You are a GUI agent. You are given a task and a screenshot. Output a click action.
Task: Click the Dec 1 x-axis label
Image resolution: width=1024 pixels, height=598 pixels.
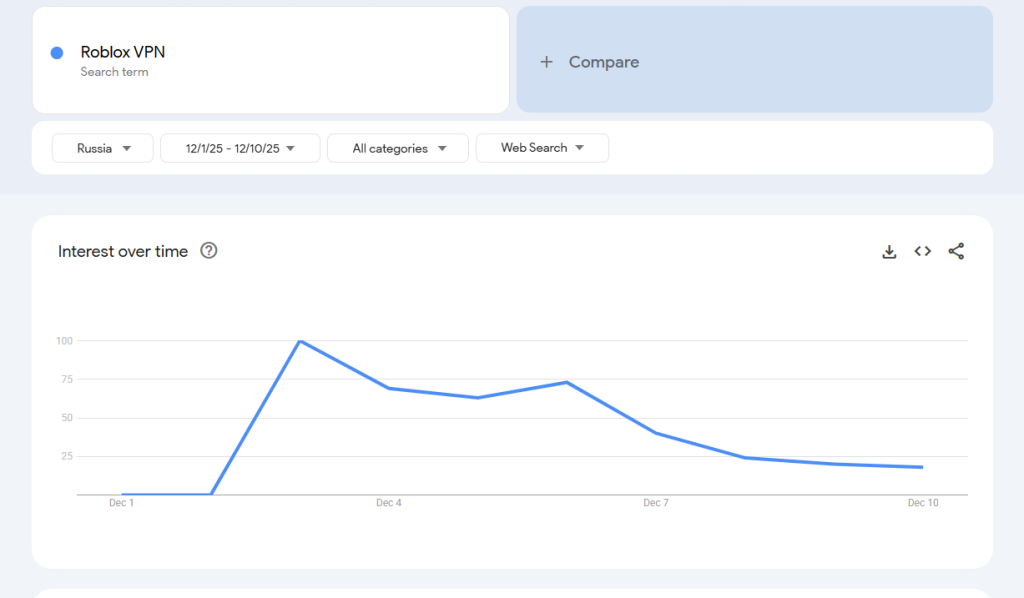(x=121, y=503)
